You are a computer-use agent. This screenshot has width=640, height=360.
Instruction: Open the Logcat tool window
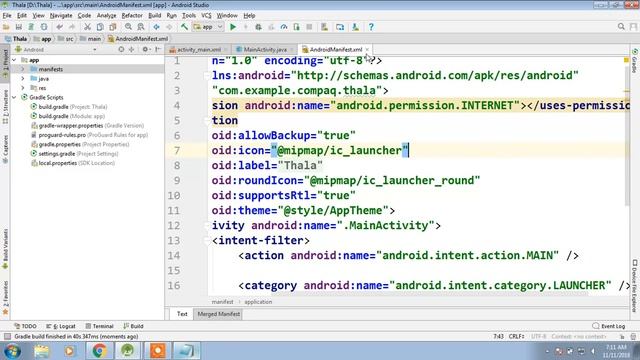61,326
